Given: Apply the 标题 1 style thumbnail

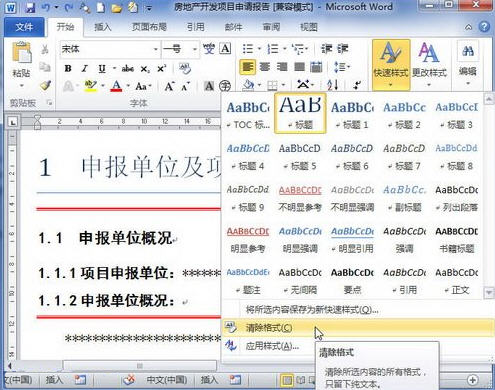Looking at the screenshot, I should click(x=352, y=114).
